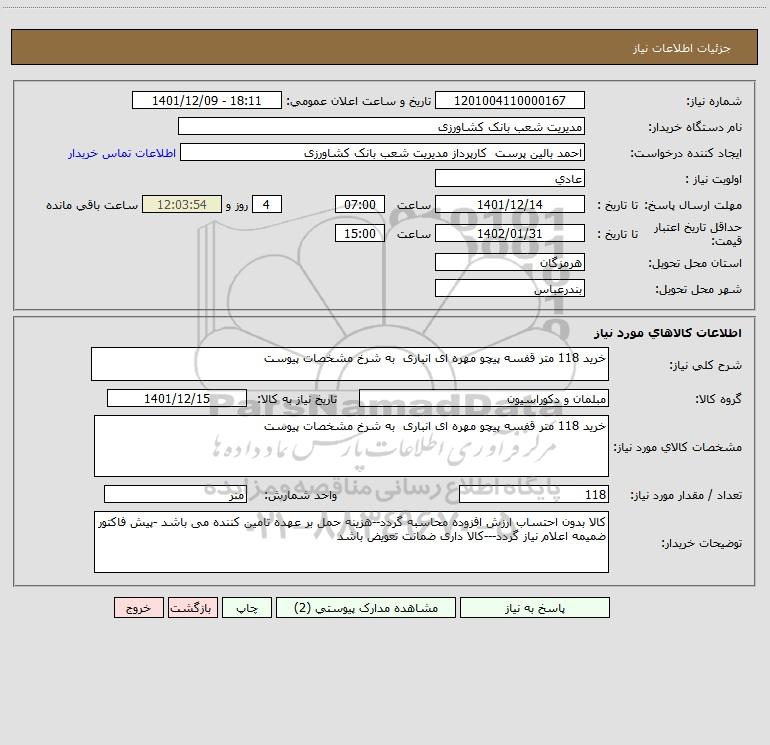This screenshot has height=745, width=770.
Task: Click label 'ساعت باقی مانده'
Action: click(92, 205)
